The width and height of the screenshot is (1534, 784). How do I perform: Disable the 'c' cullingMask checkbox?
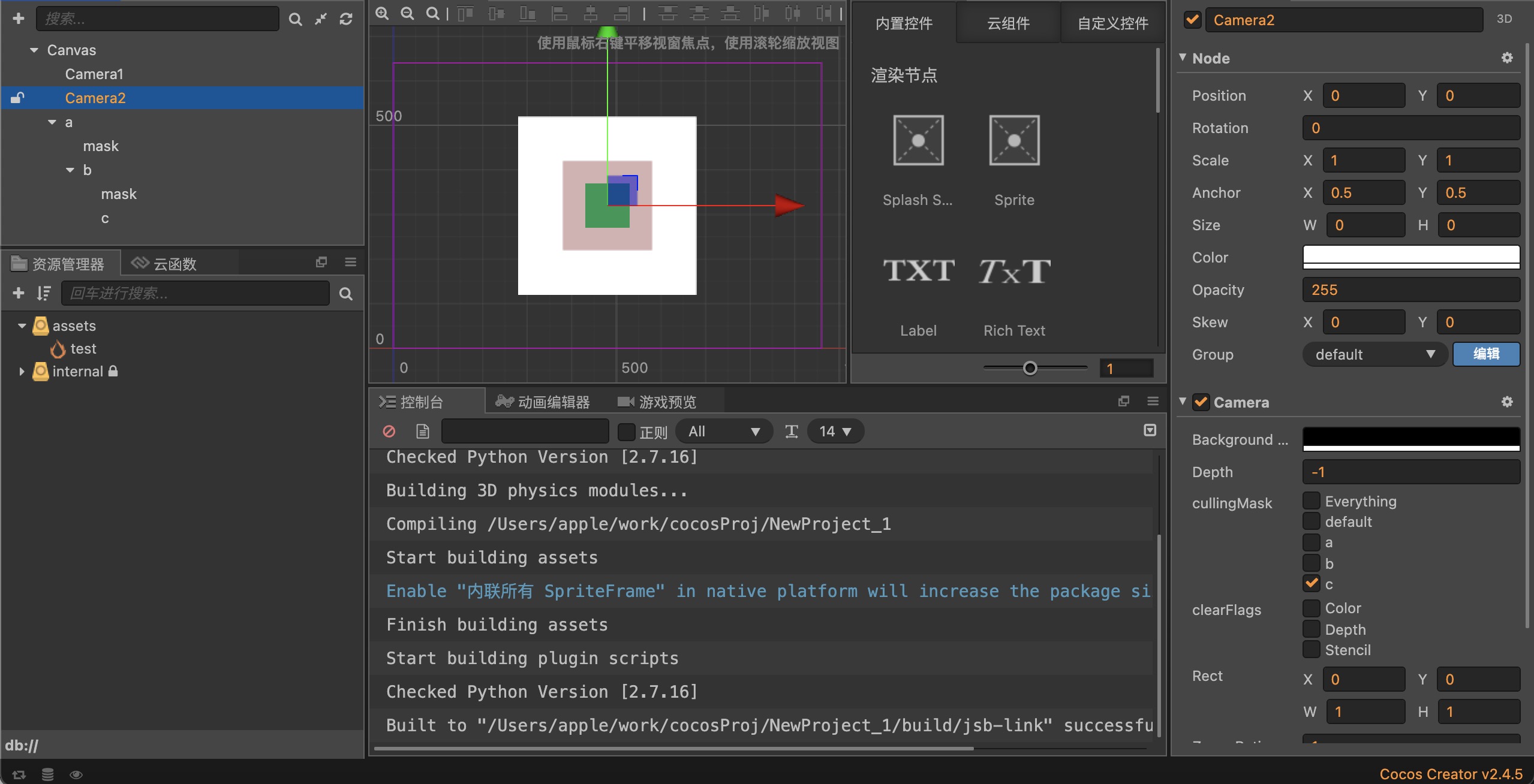click(x=1312, y=584)
